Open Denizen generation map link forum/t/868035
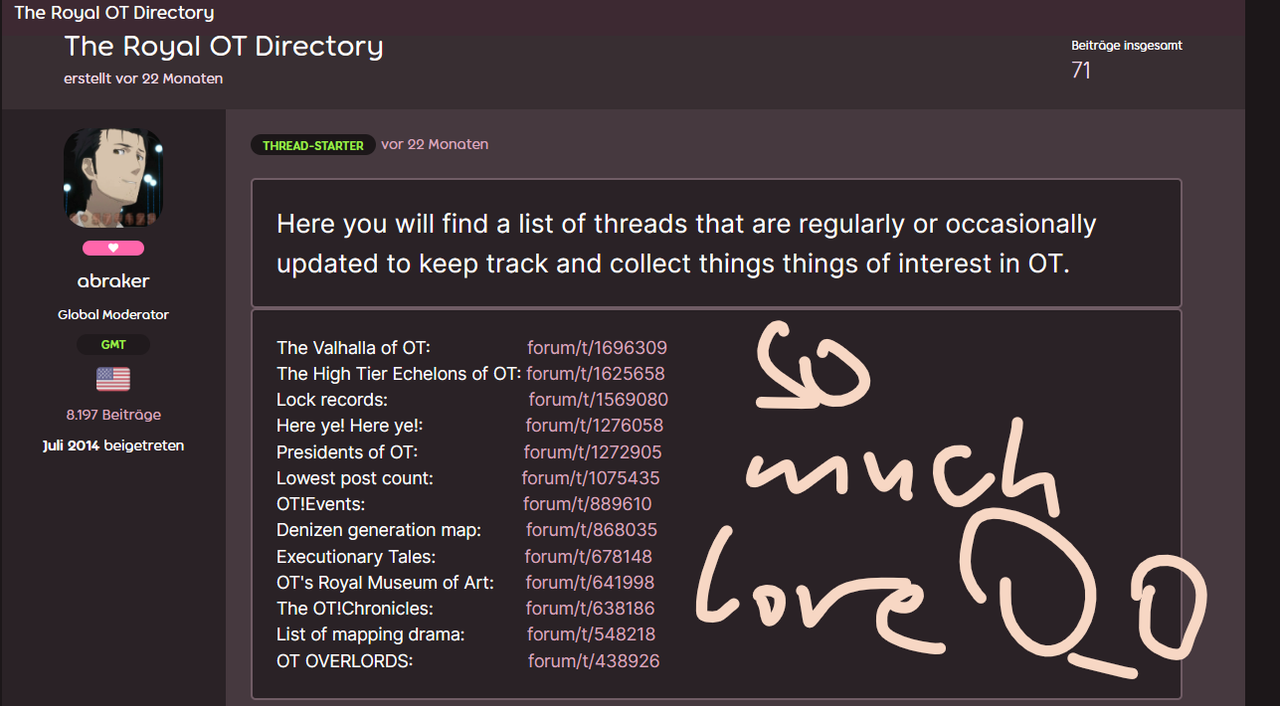Screen dimensions: 1280x706 [591, 530]
